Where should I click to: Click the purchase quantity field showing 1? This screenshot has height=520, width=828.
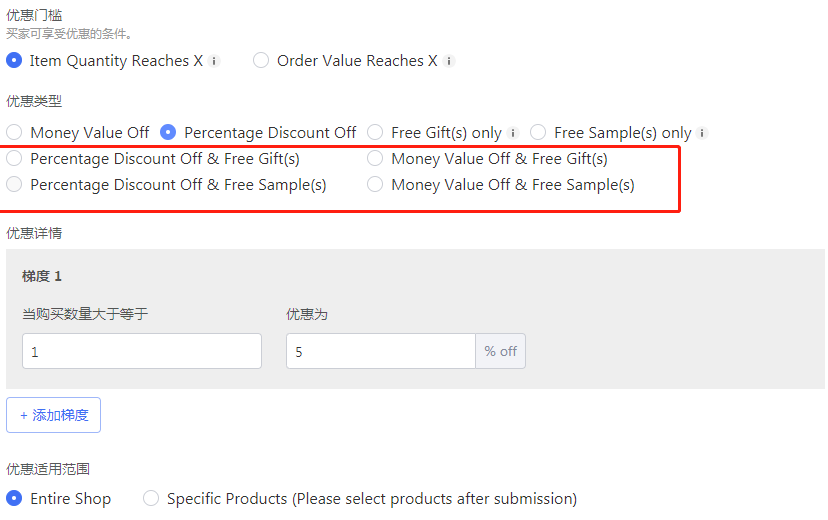pos(142,351)
